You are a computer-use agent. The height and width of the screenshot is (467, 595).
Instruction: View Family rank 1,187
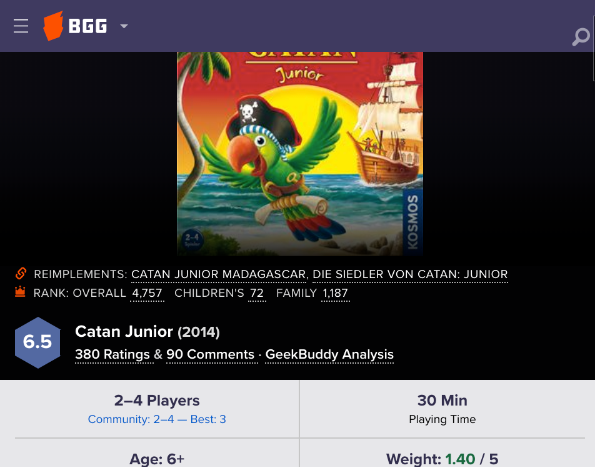(x=335, y=293)
